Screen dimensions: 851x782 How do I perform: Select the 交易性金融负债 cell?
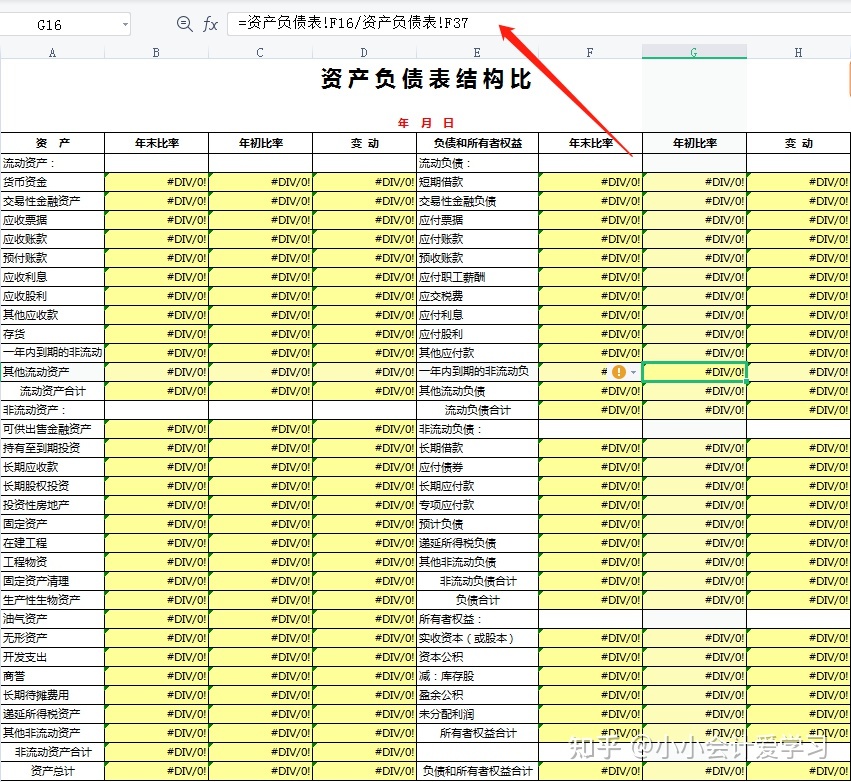477,201
